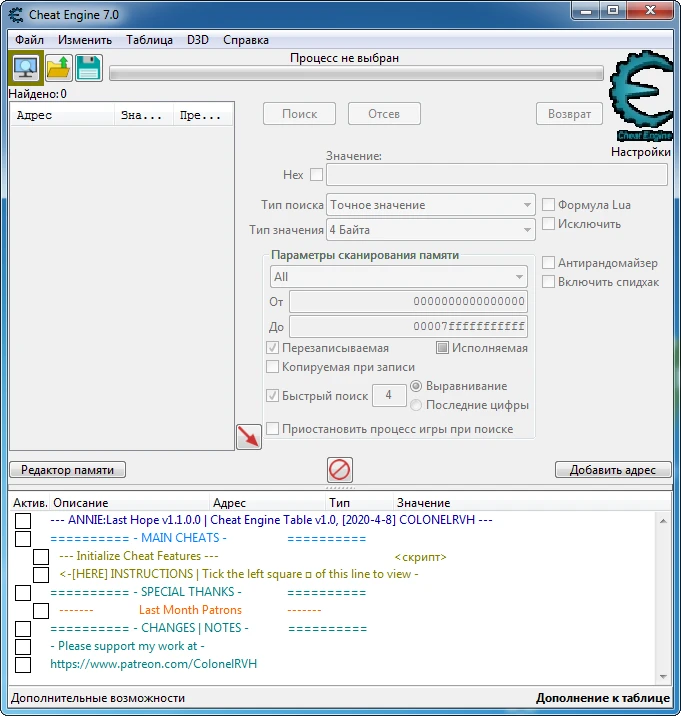
Task: Activate CHANGES | NOTES entry checkbox
Action: [23, 629]
